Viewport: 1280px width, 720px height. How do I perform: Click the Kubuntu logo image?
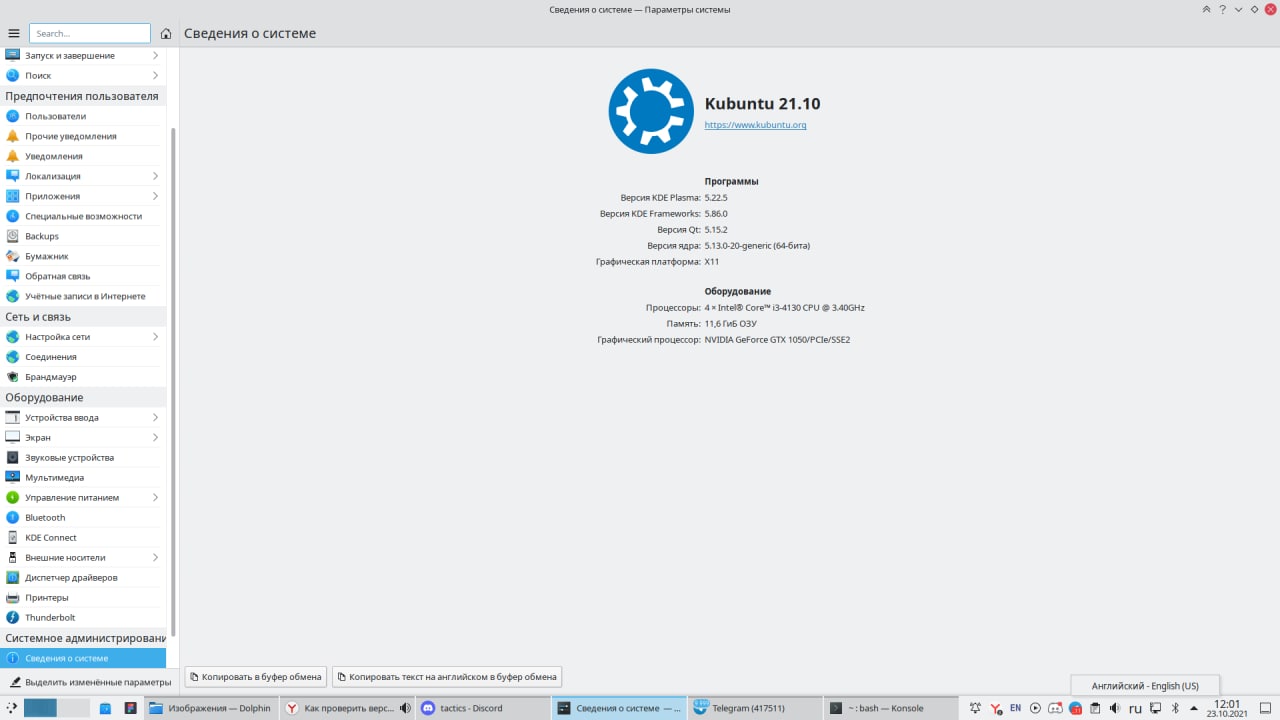coord(651,111)
